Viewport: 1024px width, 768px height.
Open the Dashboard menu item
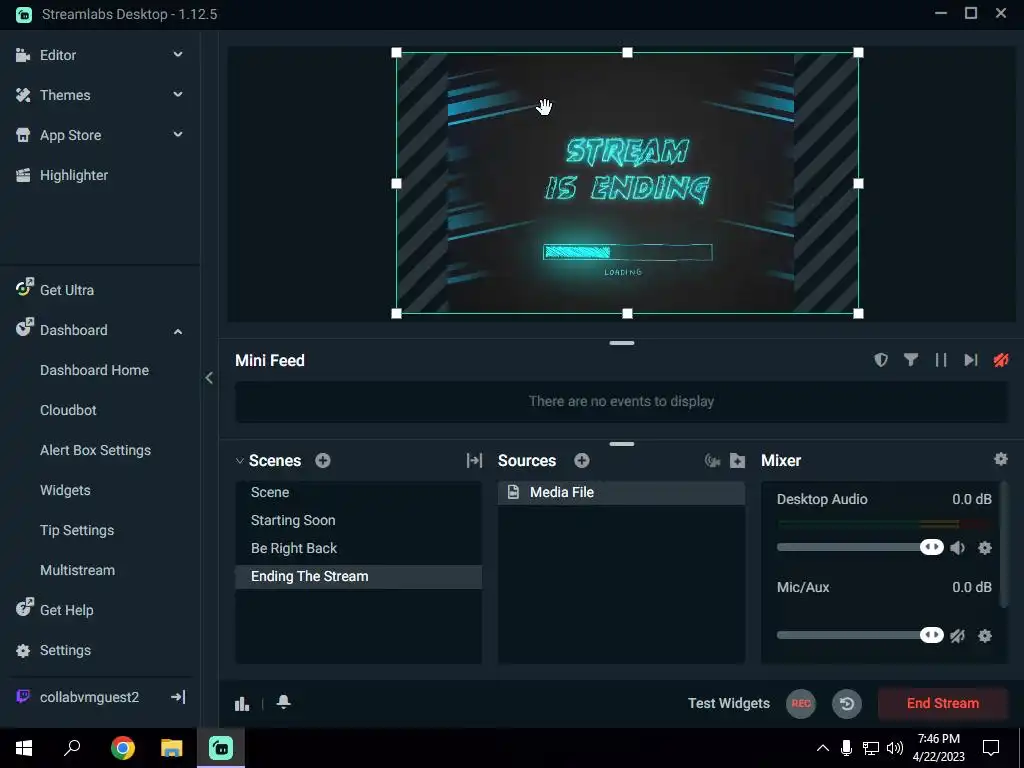point(73,330)
